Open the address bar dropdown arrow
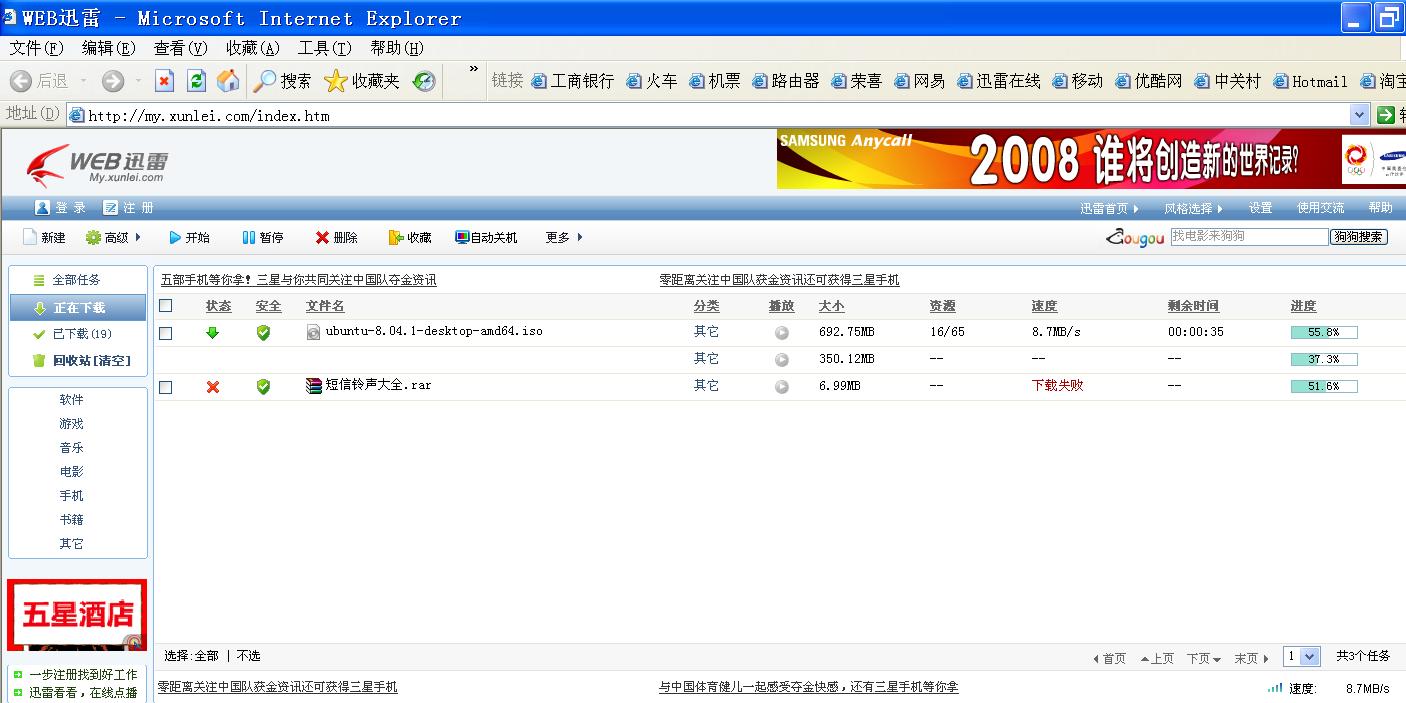The width and height of the screenshot is (1406, 703). (1359, 115)
